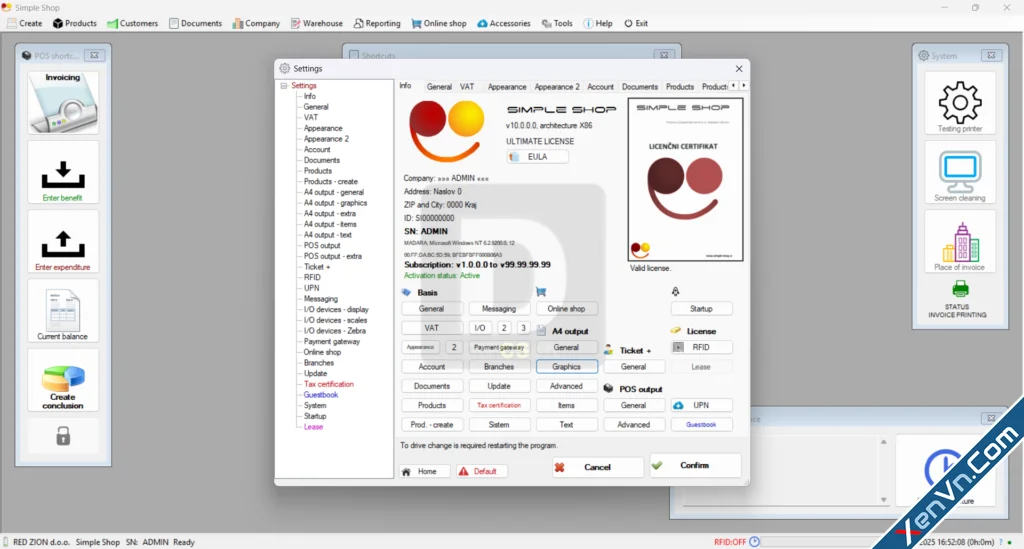Select Lease in settings tree
This screenshot has width=1024, height=549.
pos(313,427)
